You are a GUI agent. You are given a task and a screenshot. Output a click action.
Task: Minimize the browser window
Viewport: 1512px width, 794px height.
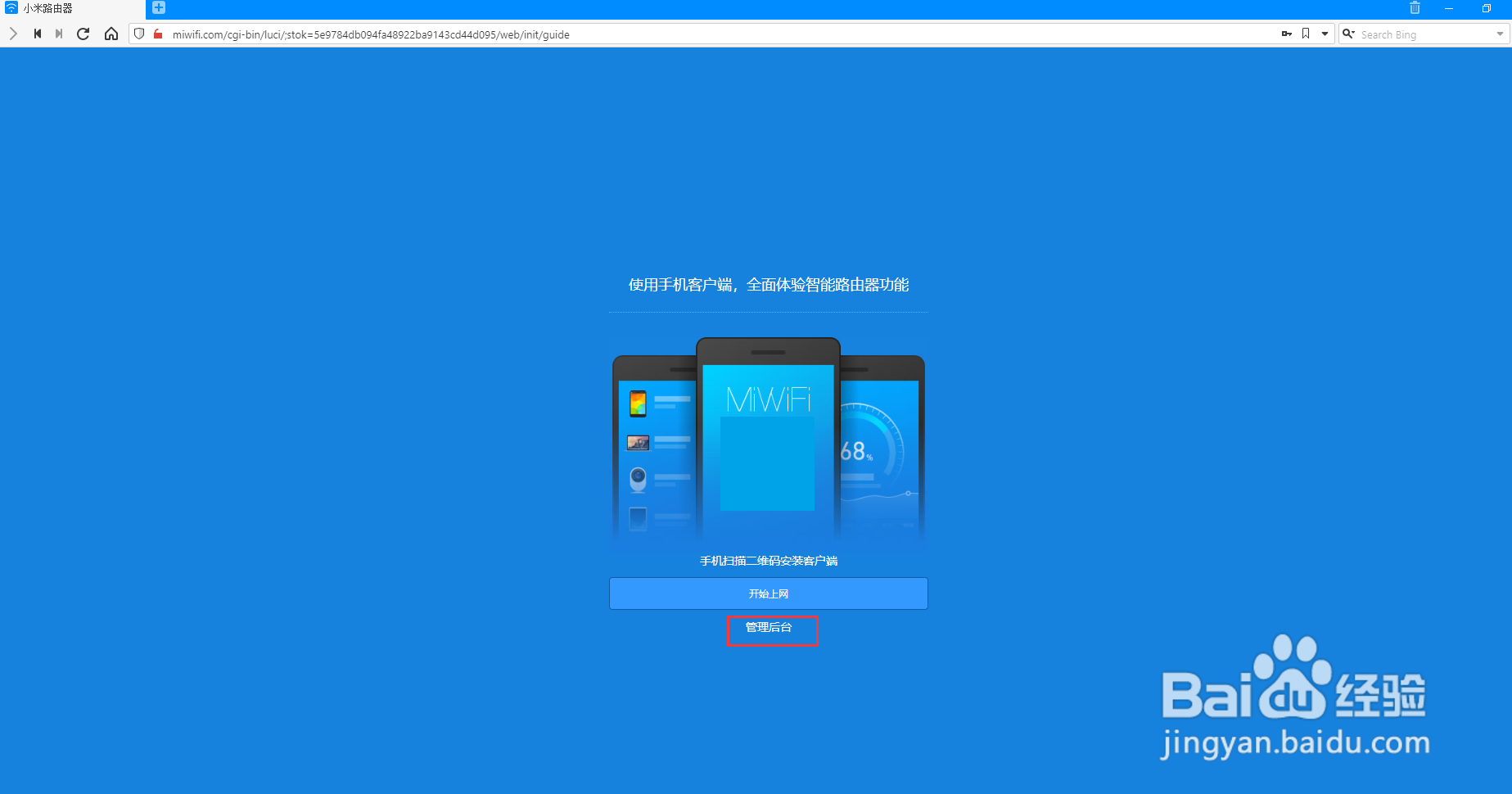1449,8
